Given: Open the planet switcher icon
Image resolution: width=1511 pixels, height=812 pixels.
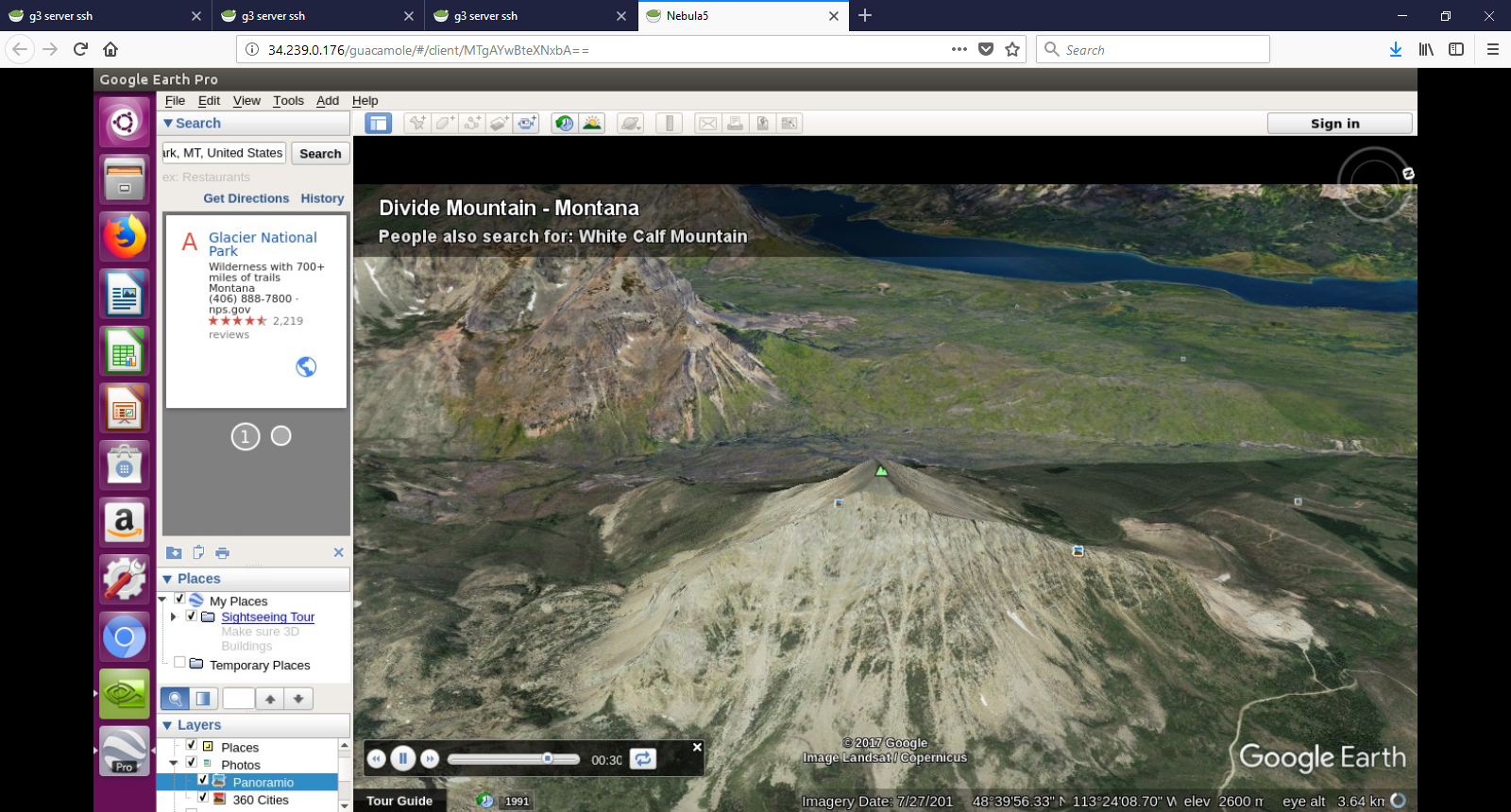Looking at the screenshot, I should click(631, 124).
